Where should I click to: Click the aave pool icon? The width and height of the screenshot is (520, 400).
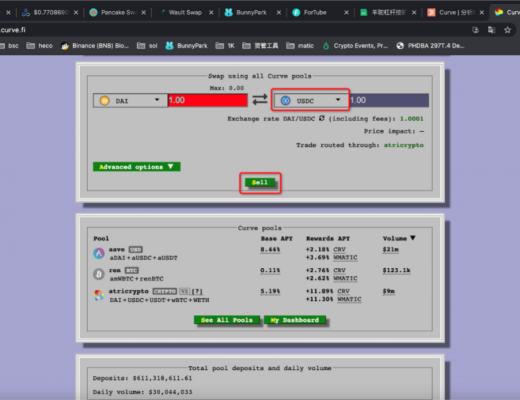99,254
